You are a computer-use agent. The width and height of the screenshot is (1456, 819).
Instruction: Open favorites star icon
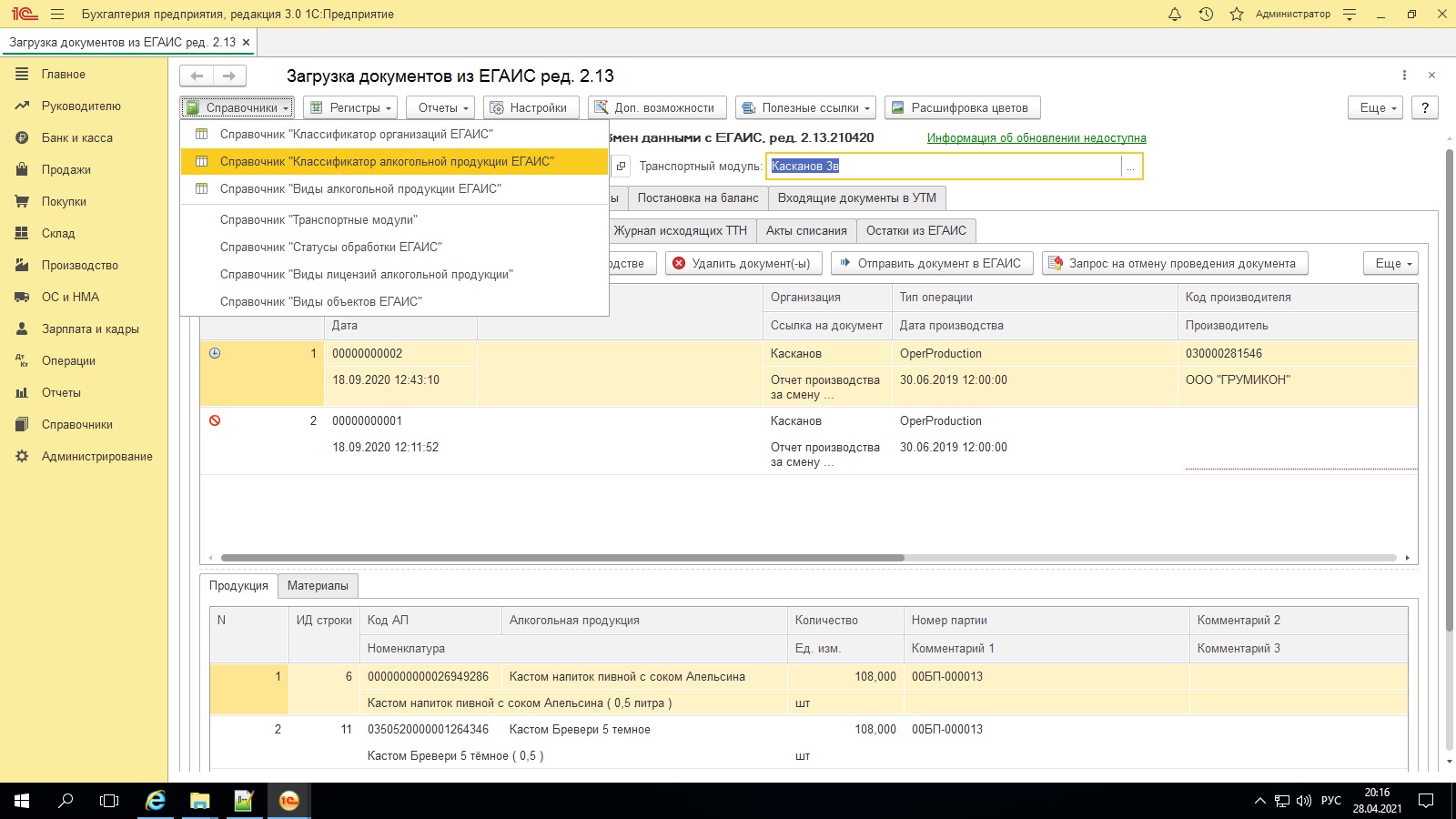tap(1236, 14)
